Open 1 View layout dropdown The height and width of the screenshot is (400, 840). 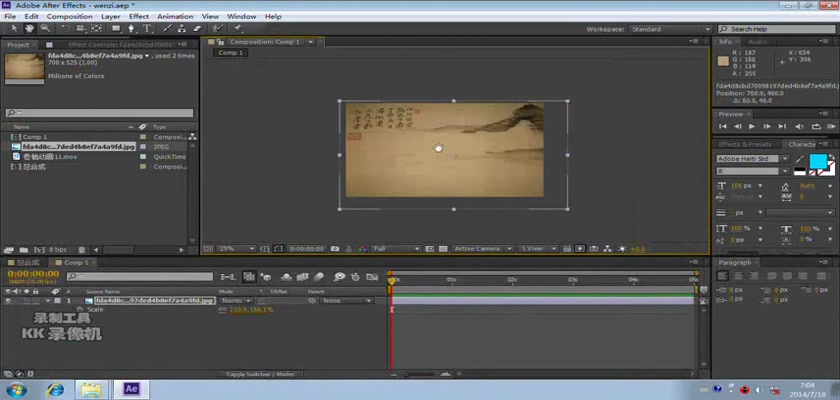pos(538,249)
